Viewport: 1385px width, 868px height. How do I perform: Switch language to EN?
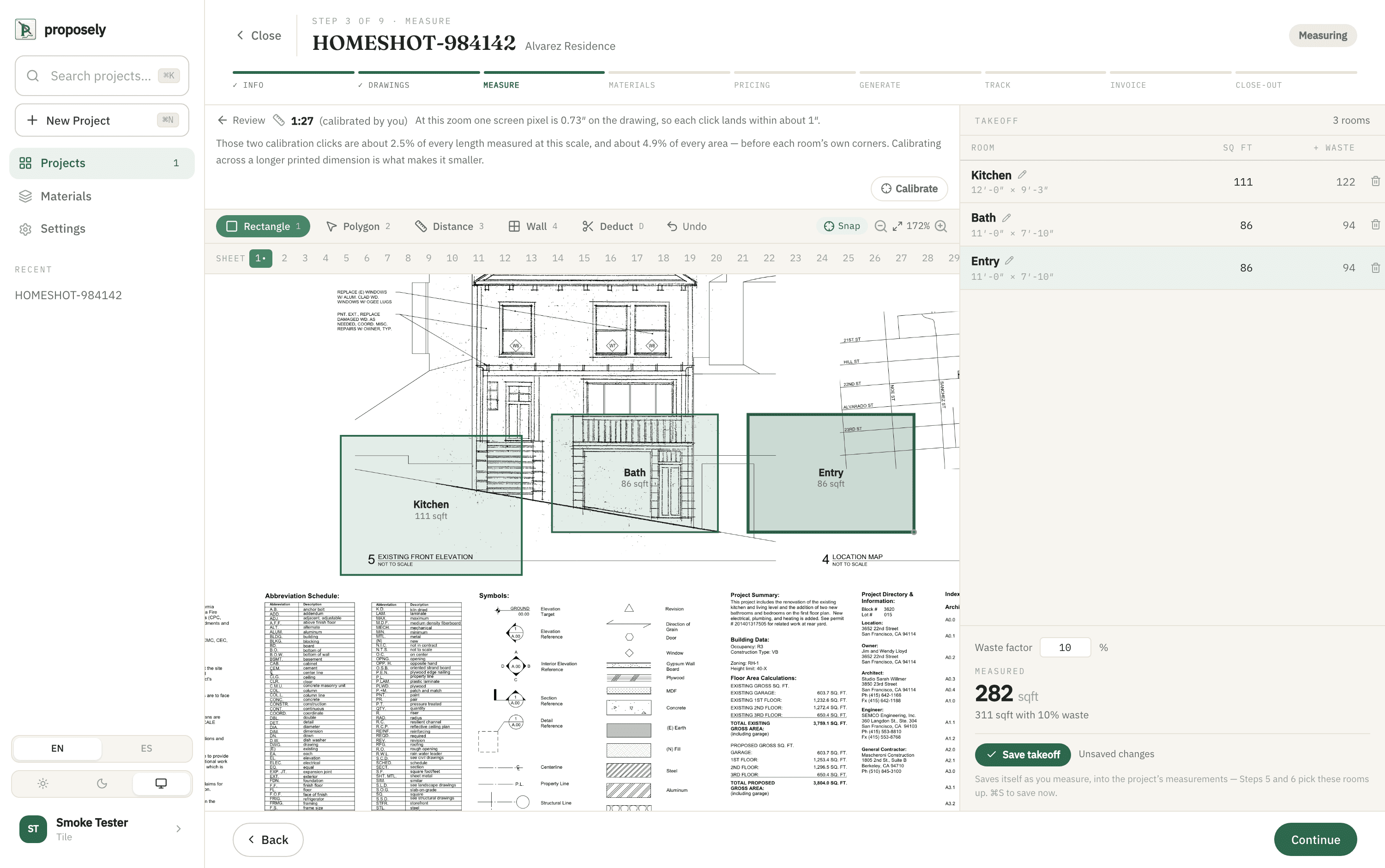pyautogui.click(x=57, y=748)
